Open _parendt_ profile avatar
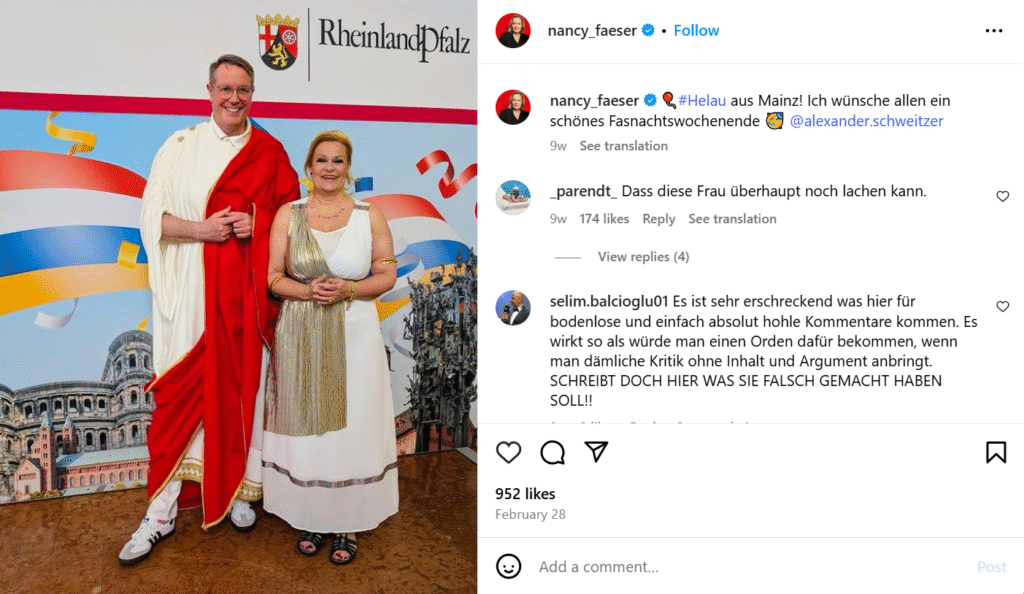The image size is (1024, 594). 513,197
